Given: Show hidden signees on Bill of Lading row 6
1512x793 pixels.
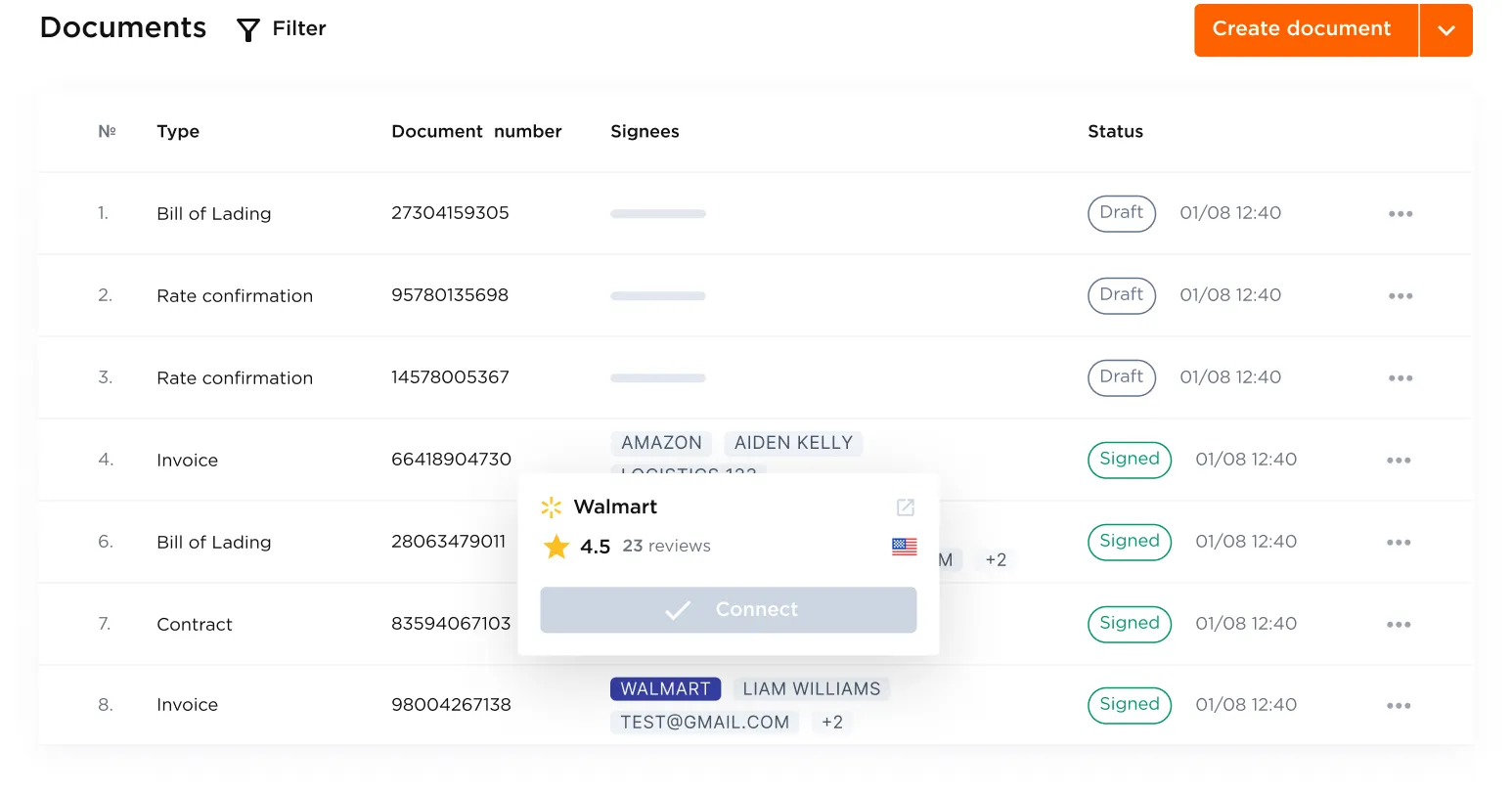Looking at the screenshot, I should 995,559.
